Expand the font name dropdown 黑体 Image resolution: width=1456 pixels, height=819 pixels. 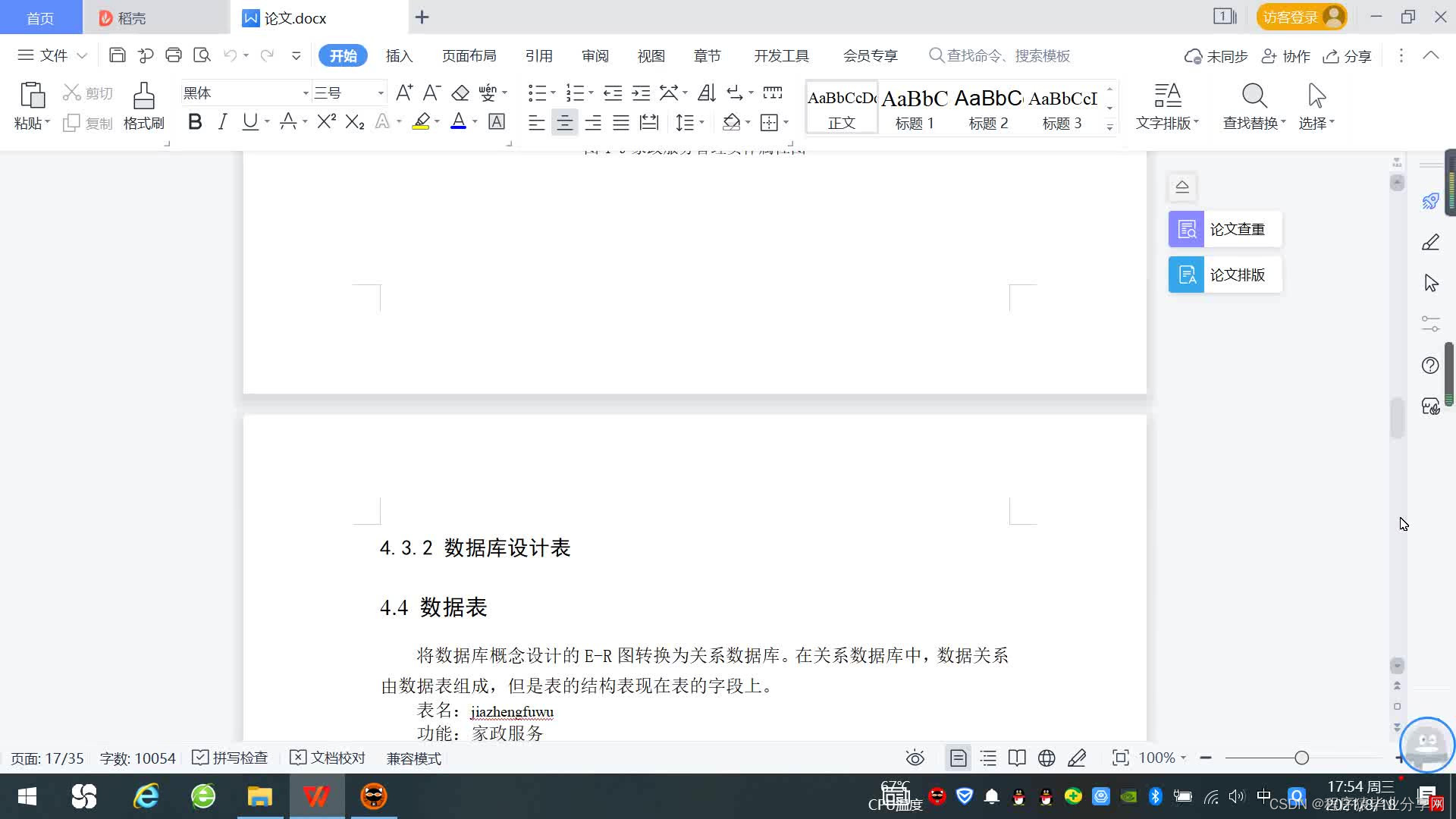click(x=306, y=93)
